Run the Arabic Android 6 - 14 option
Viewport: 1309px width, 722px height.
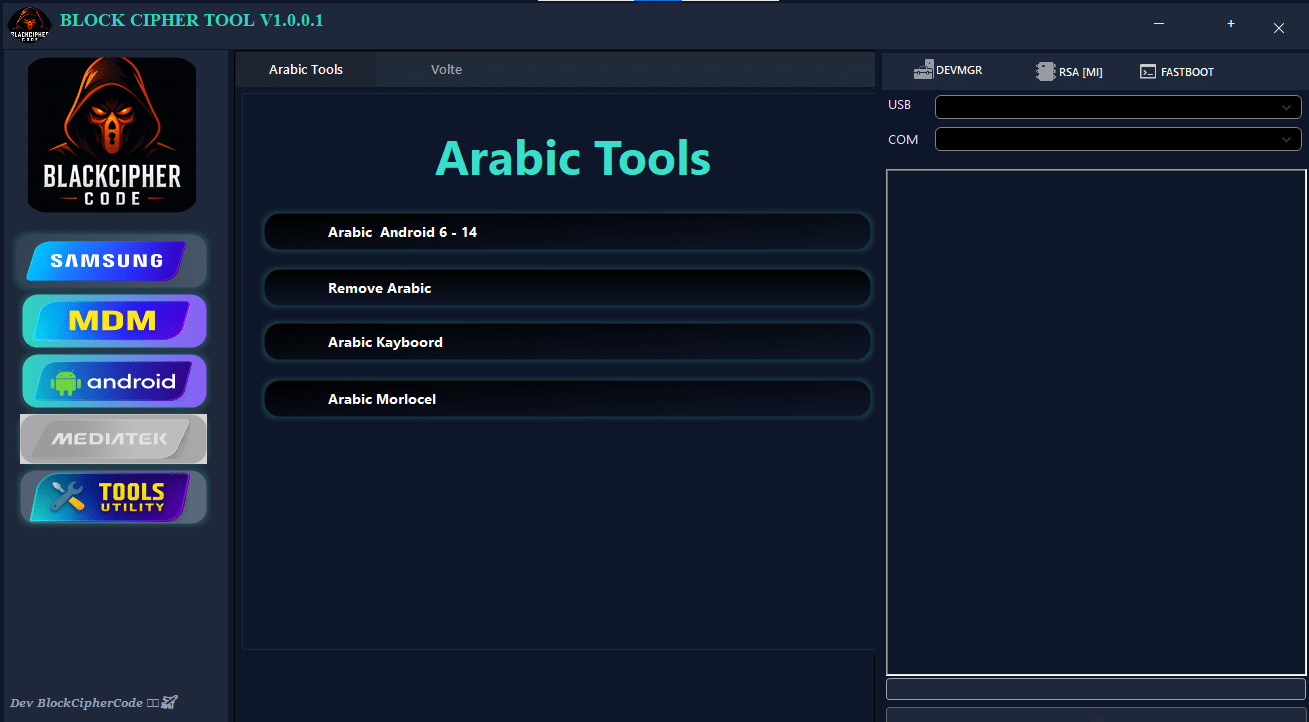[566, 232]
